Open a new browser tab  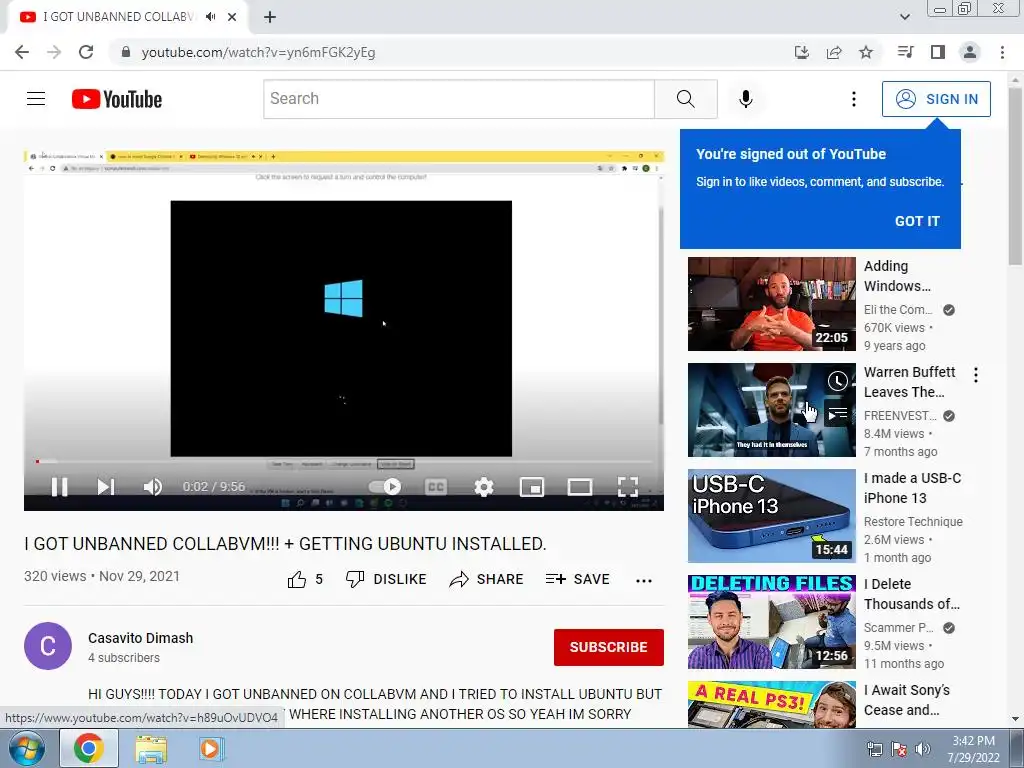270,17
